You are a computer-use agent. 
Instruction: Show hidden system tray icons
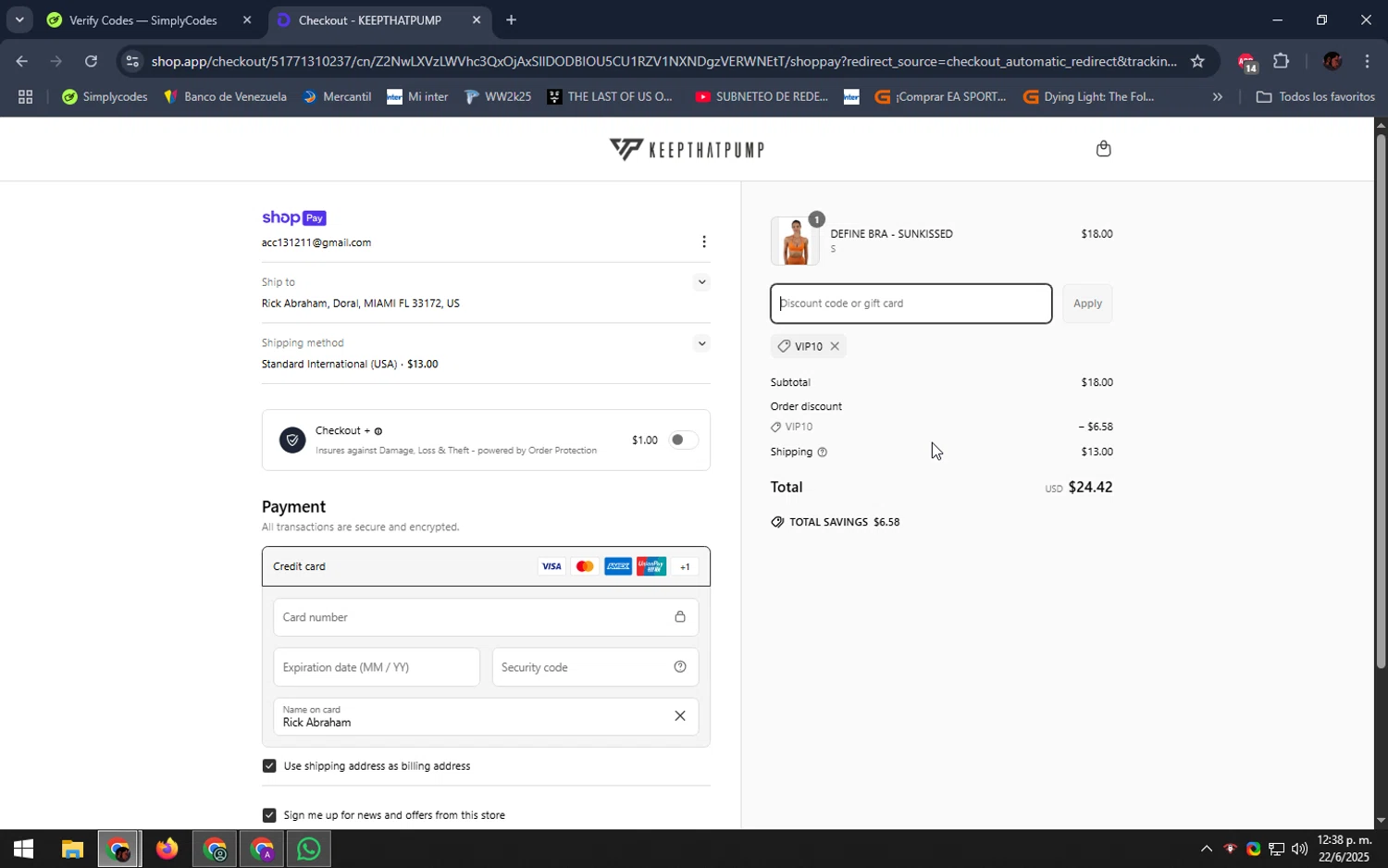[1206, 849]
